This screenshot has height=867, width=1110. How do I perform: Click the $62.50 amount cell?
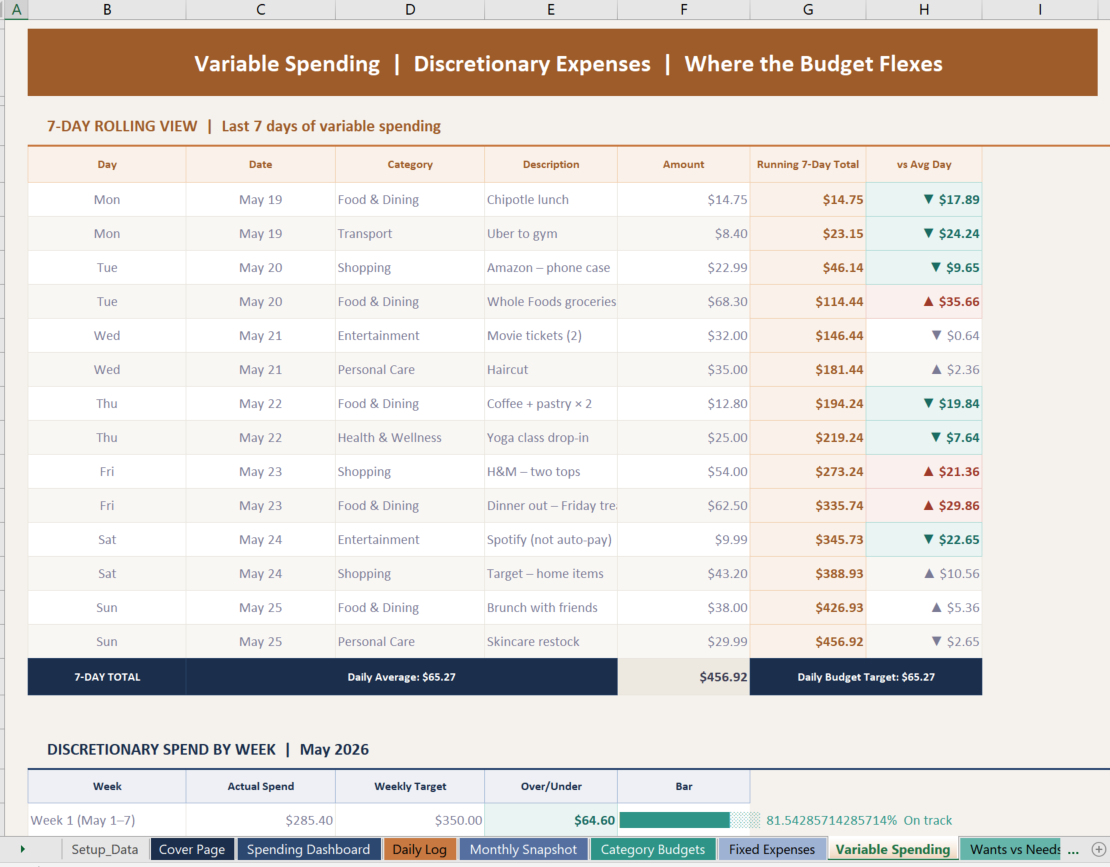684,505
